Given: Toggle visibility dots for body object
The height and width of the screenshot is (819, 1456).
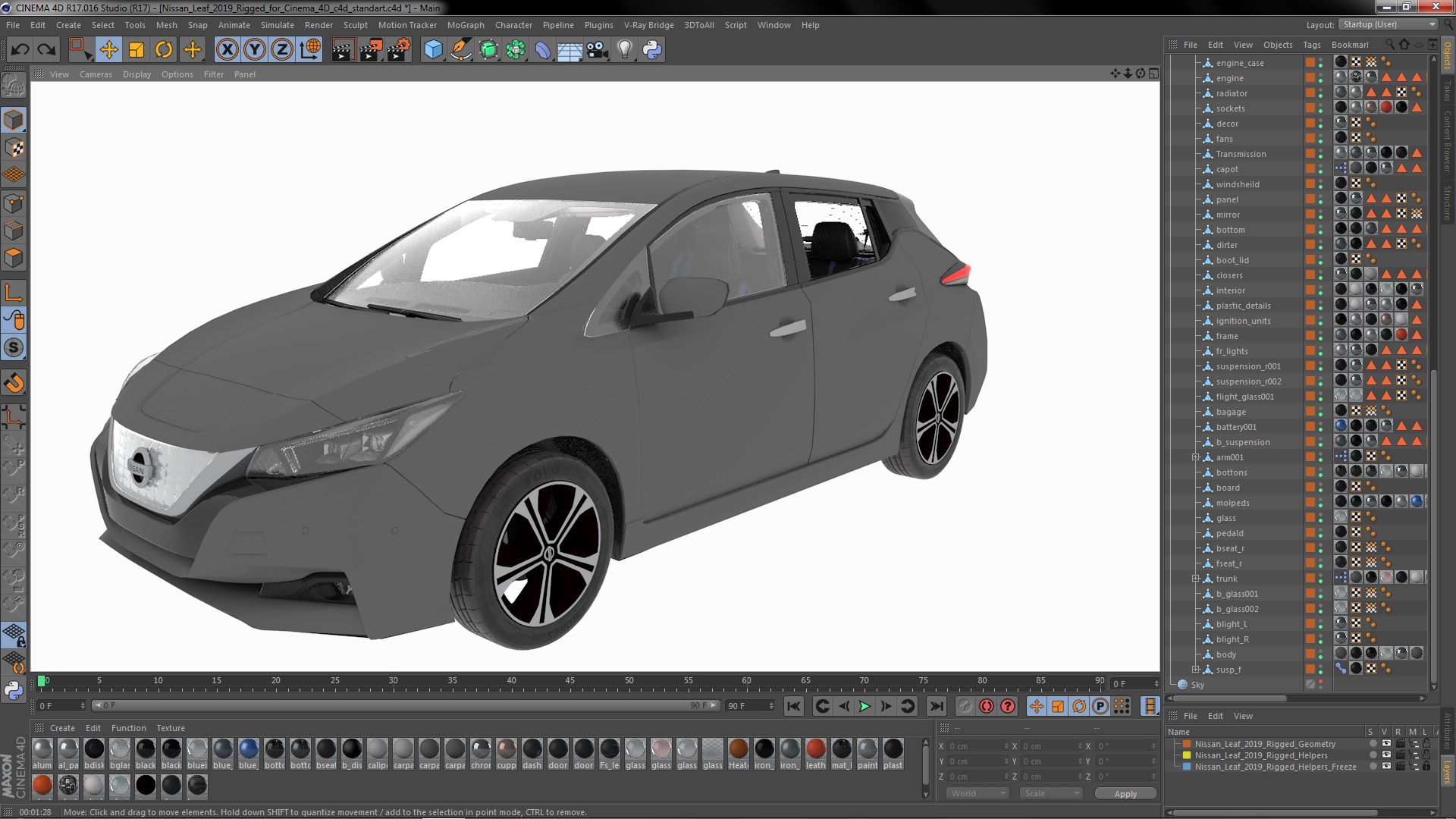Looking at the screenshot, I should [1320, 654].
